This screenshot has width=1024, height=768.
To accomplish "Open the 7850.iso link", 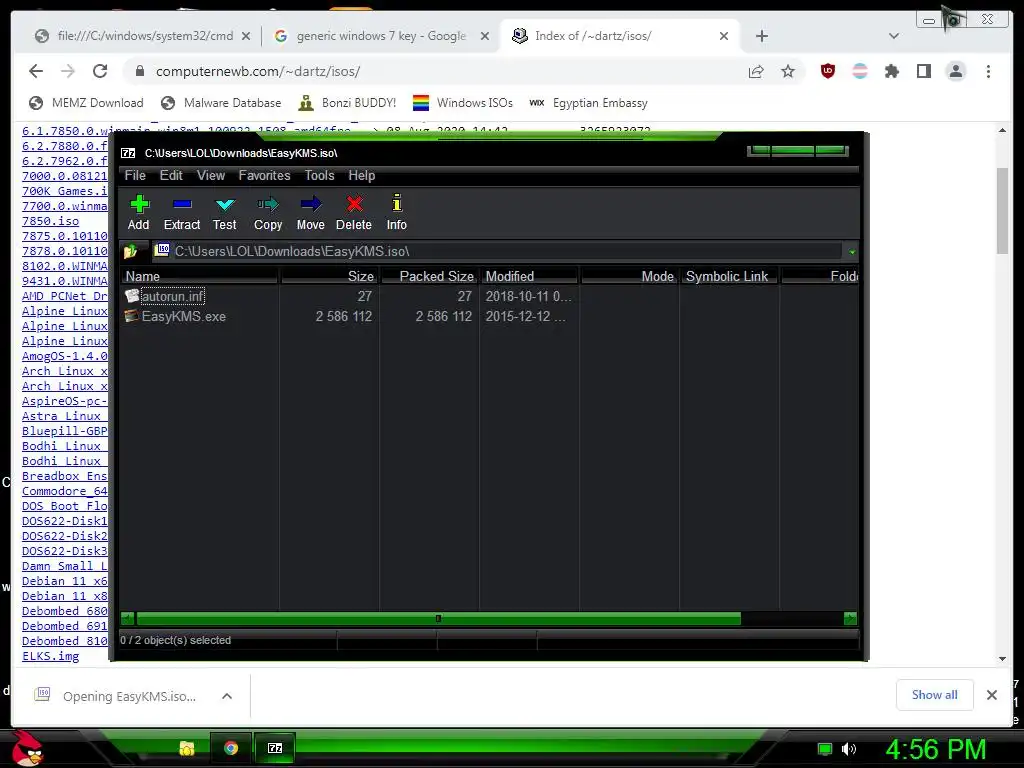I will [x=50, y=221].
